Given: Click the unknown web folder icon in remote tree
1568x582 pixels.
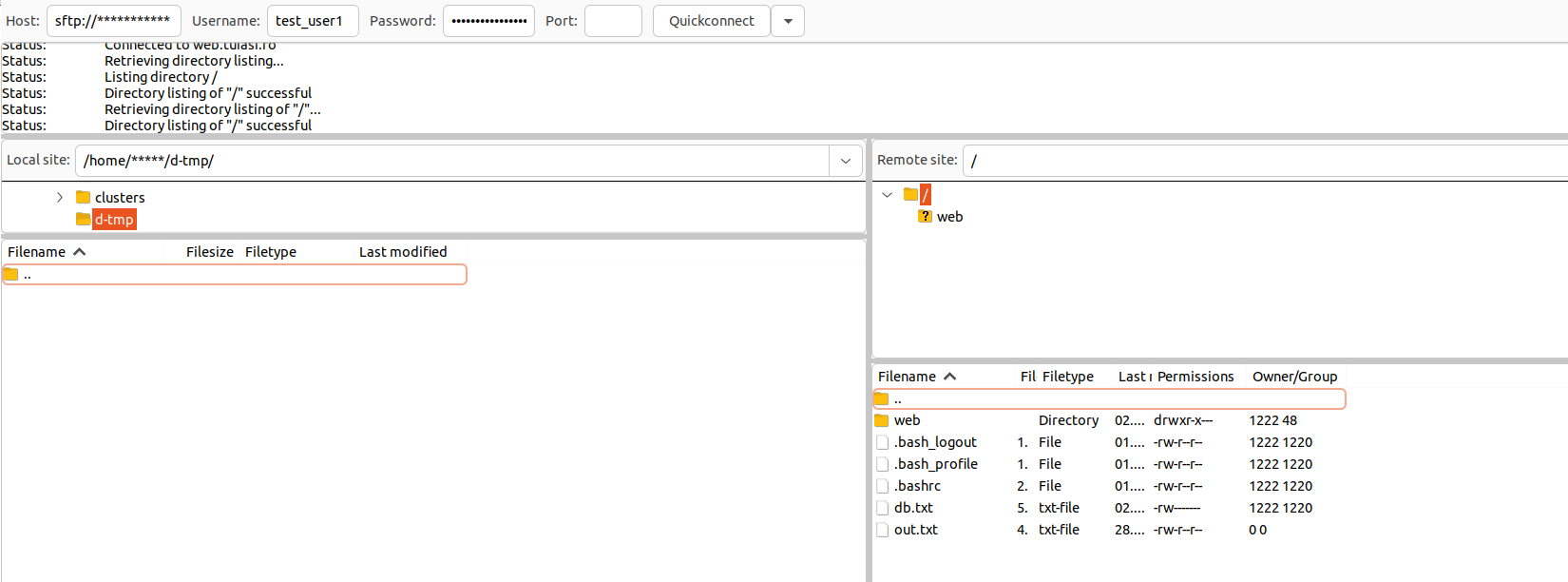Looking at the screenshot, I should [925, 217].
